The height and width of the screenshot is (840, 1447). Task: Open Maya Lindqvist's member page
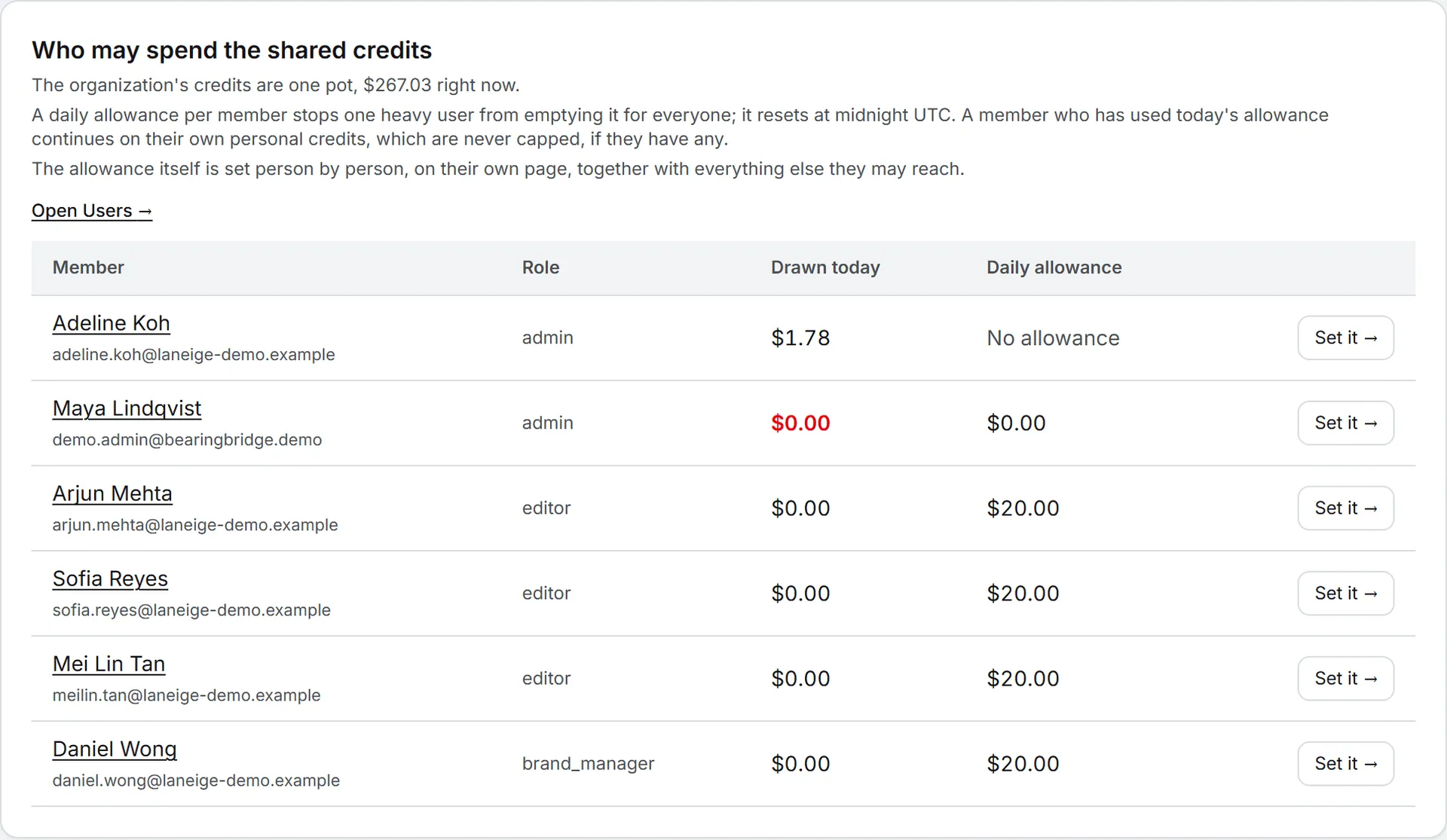pos(127,408)
